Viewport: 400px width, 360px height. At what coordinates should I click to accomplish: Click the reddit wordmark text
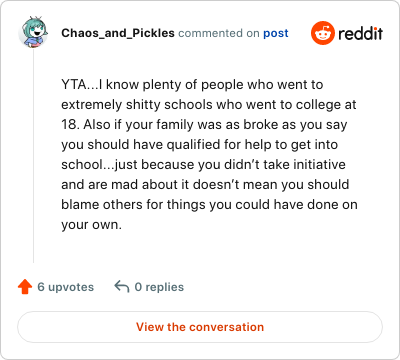(360, 33)
